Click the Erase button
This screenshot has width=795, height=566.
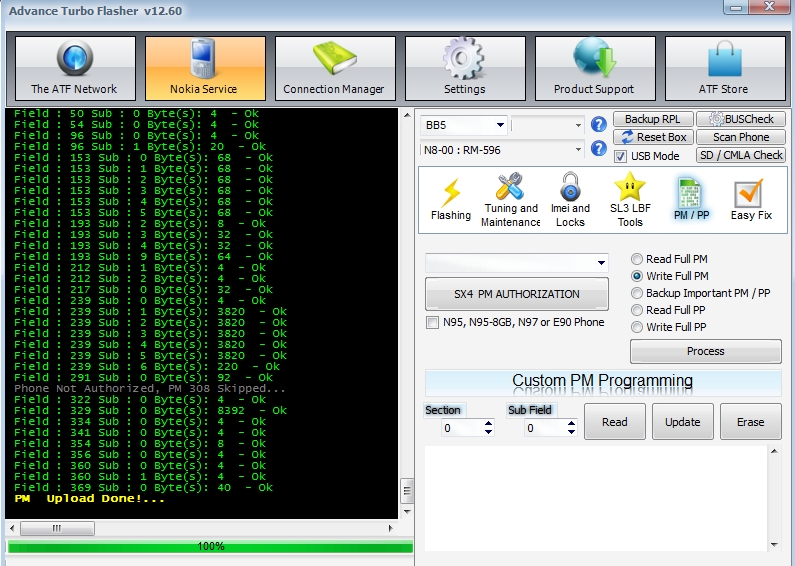pyautogui.click(x=750, y=421)
